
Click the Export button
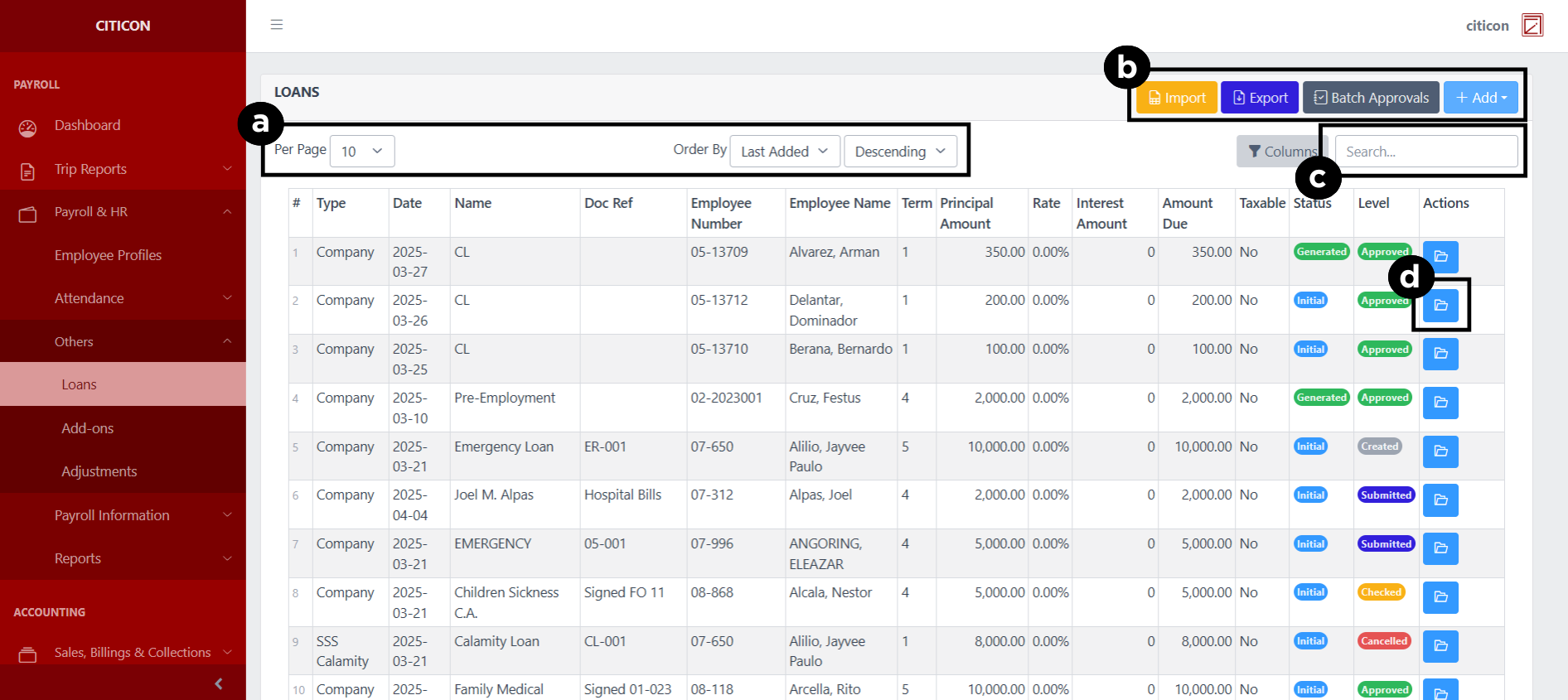point(1260,98)
